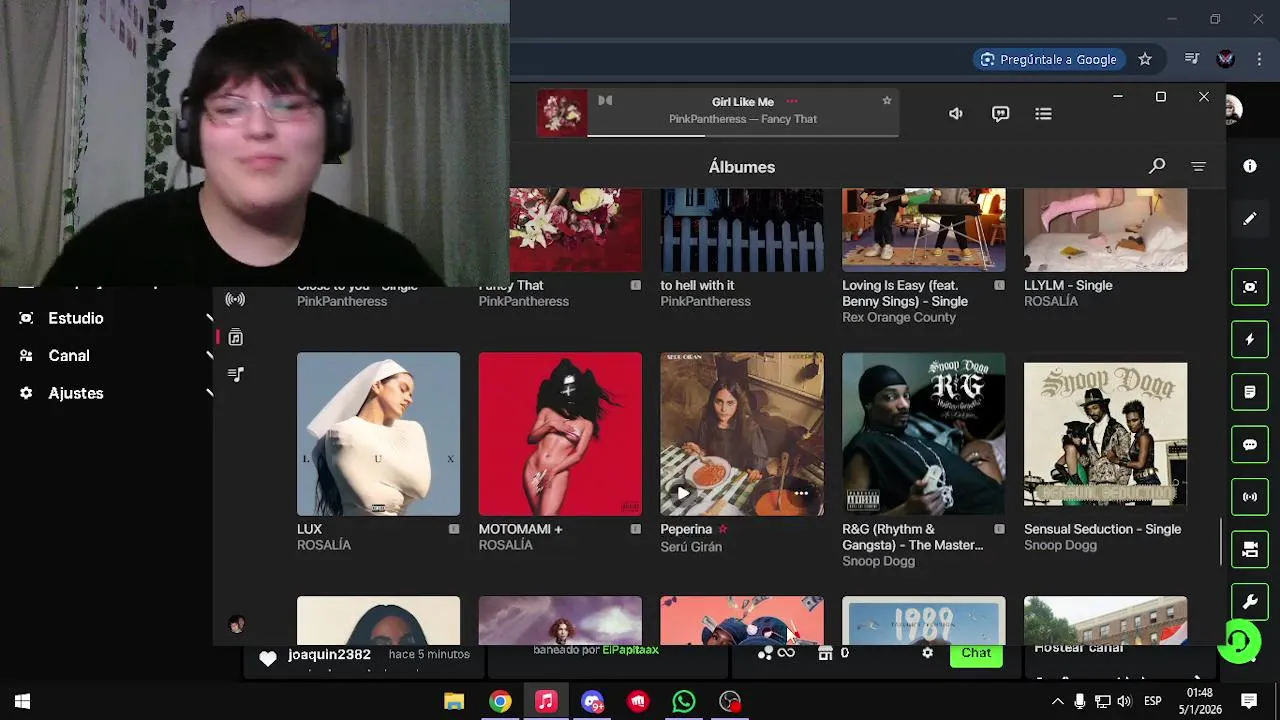1280x720 pixels.
Task: Seek using the song progress bar
Action: pos(743,135)
